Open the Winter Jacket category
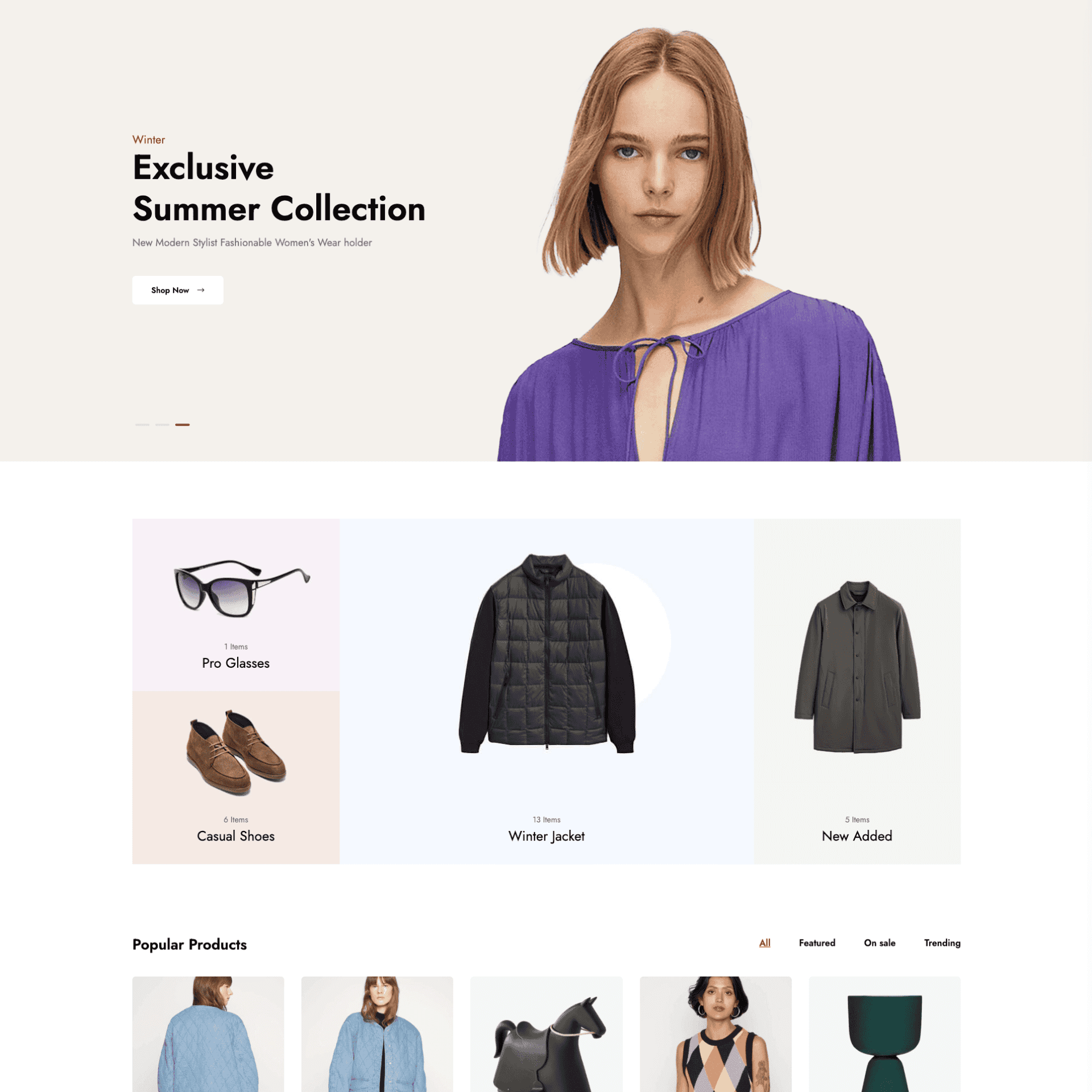 (x=547, y=836)
